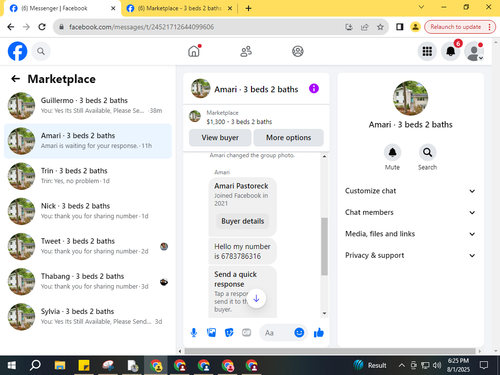
Task: Open the Windows notification center icon
Action: pyautogui.click(x=484, y=366)
